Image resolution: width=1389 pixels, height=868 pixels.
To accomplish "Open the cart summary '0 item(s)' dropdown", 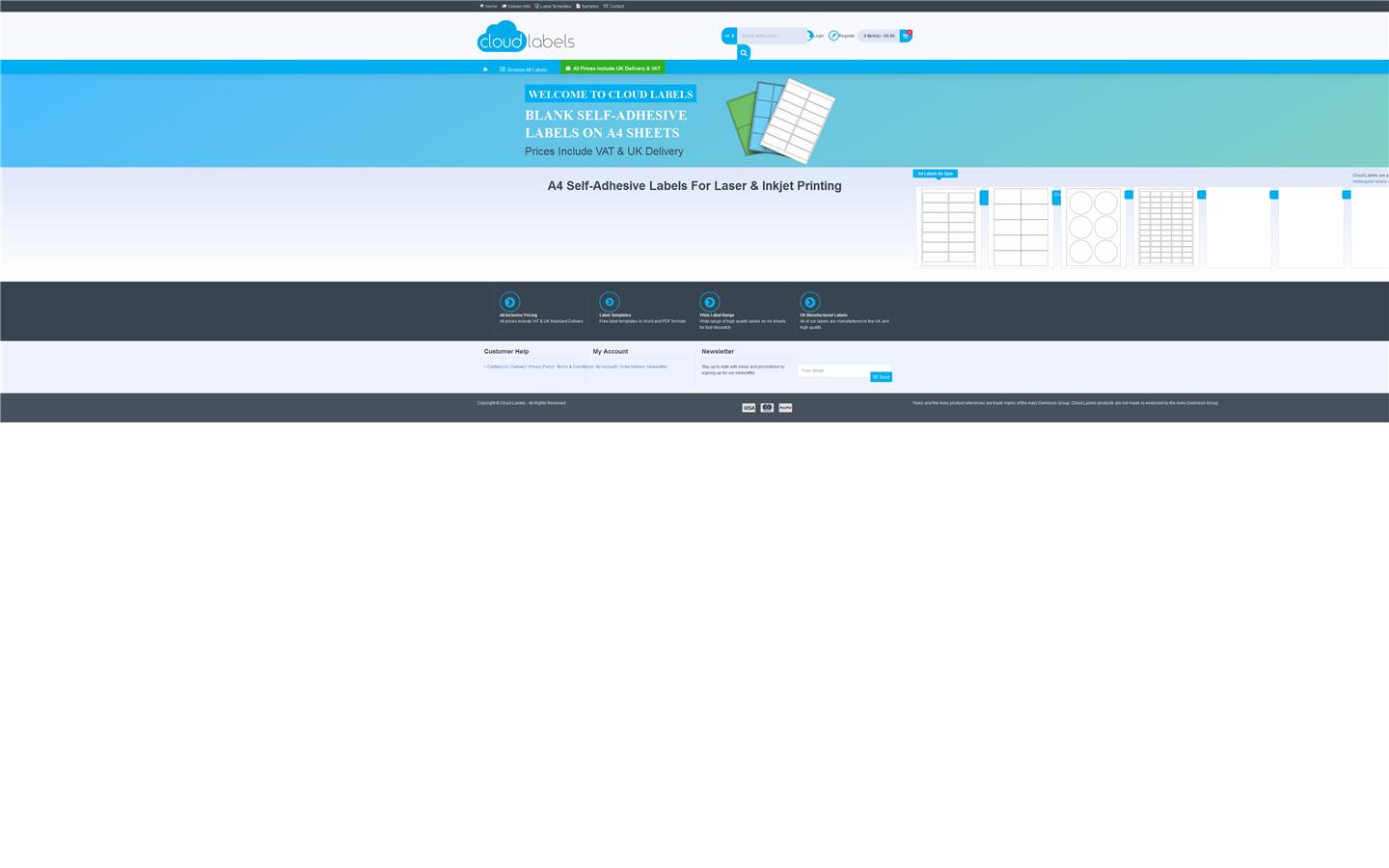I will 879,36.
